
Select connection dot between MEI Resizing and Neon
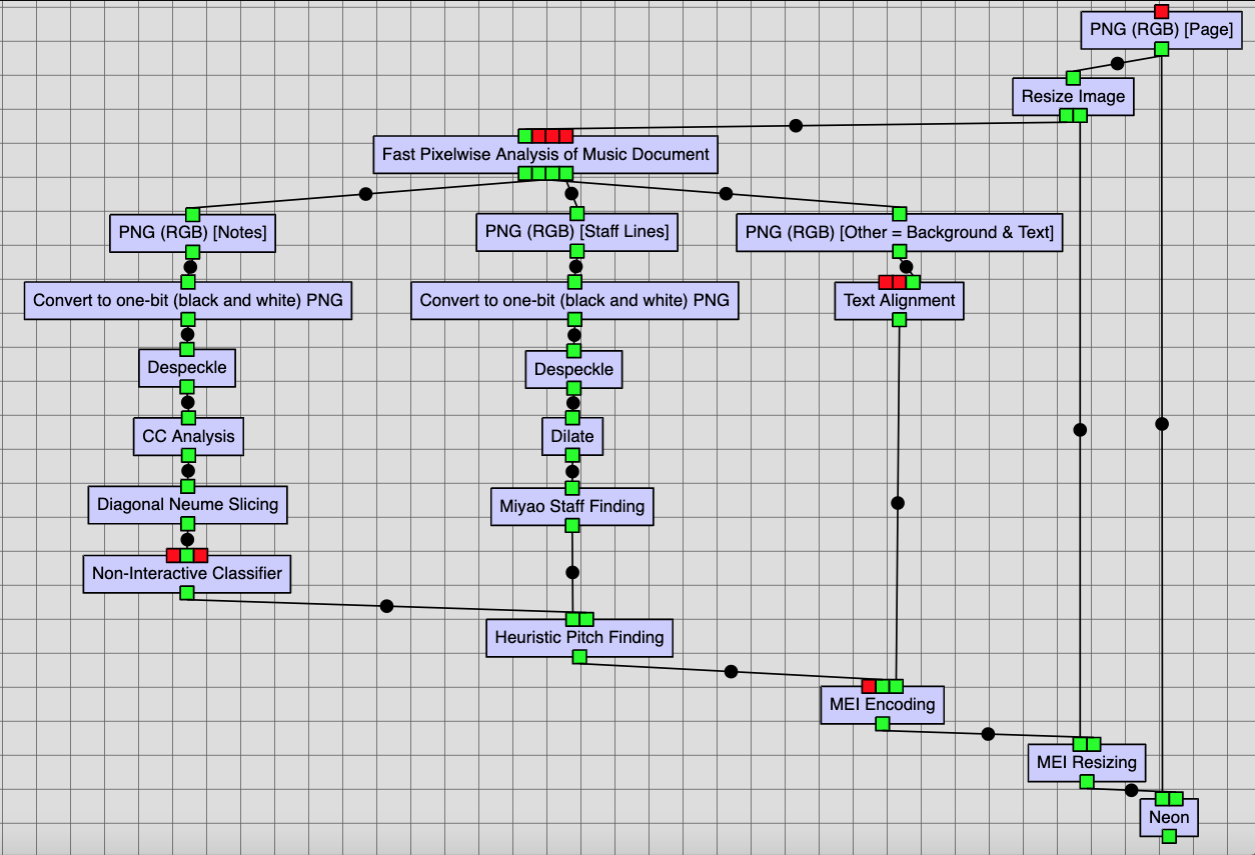(x=1132, y=790)
